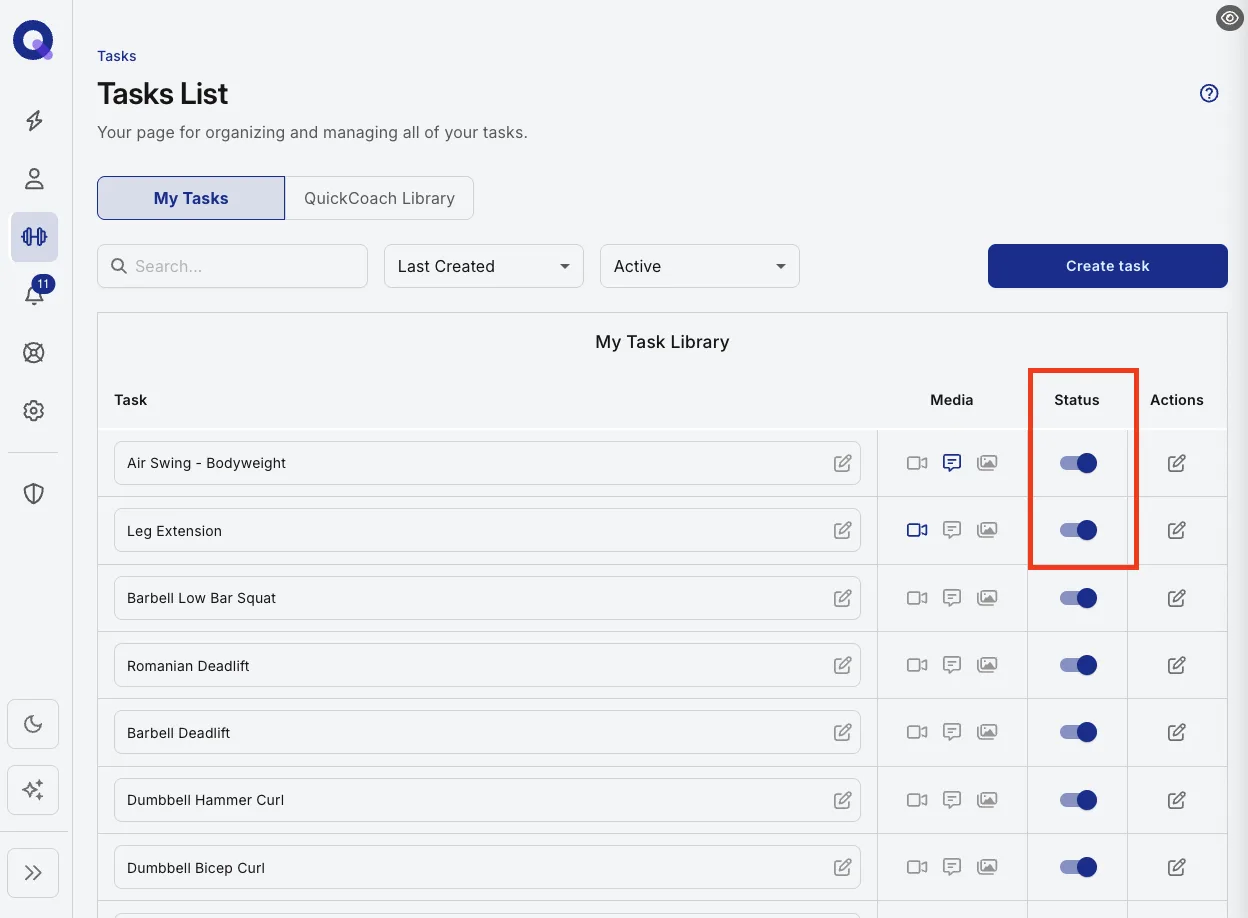Toggle status of Barbell Deadlift
The height and width of the screenshot is (918, 1248).
(x=1078, y=732)
